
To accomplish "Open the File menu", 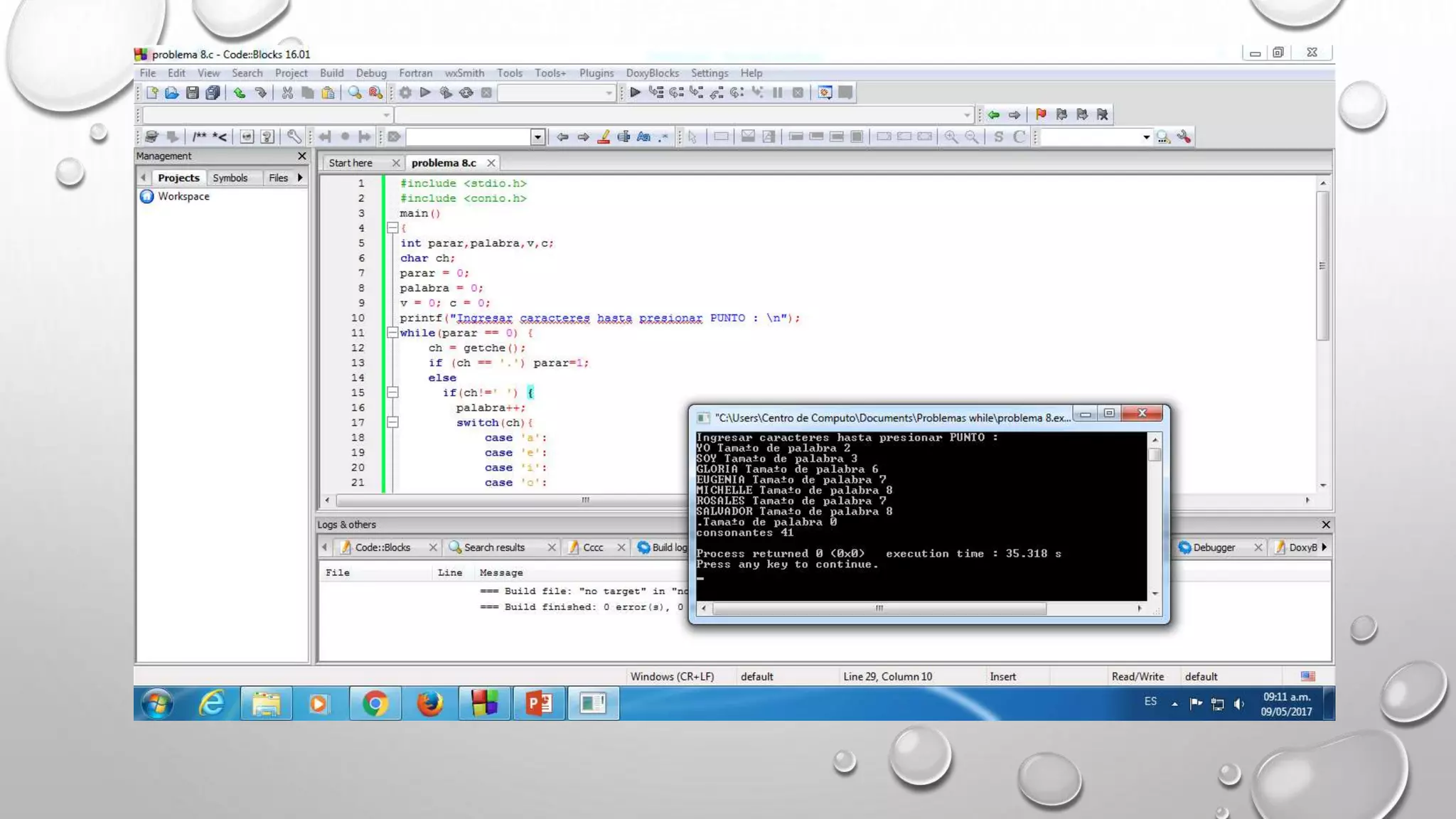I will (x=148, y=73).
